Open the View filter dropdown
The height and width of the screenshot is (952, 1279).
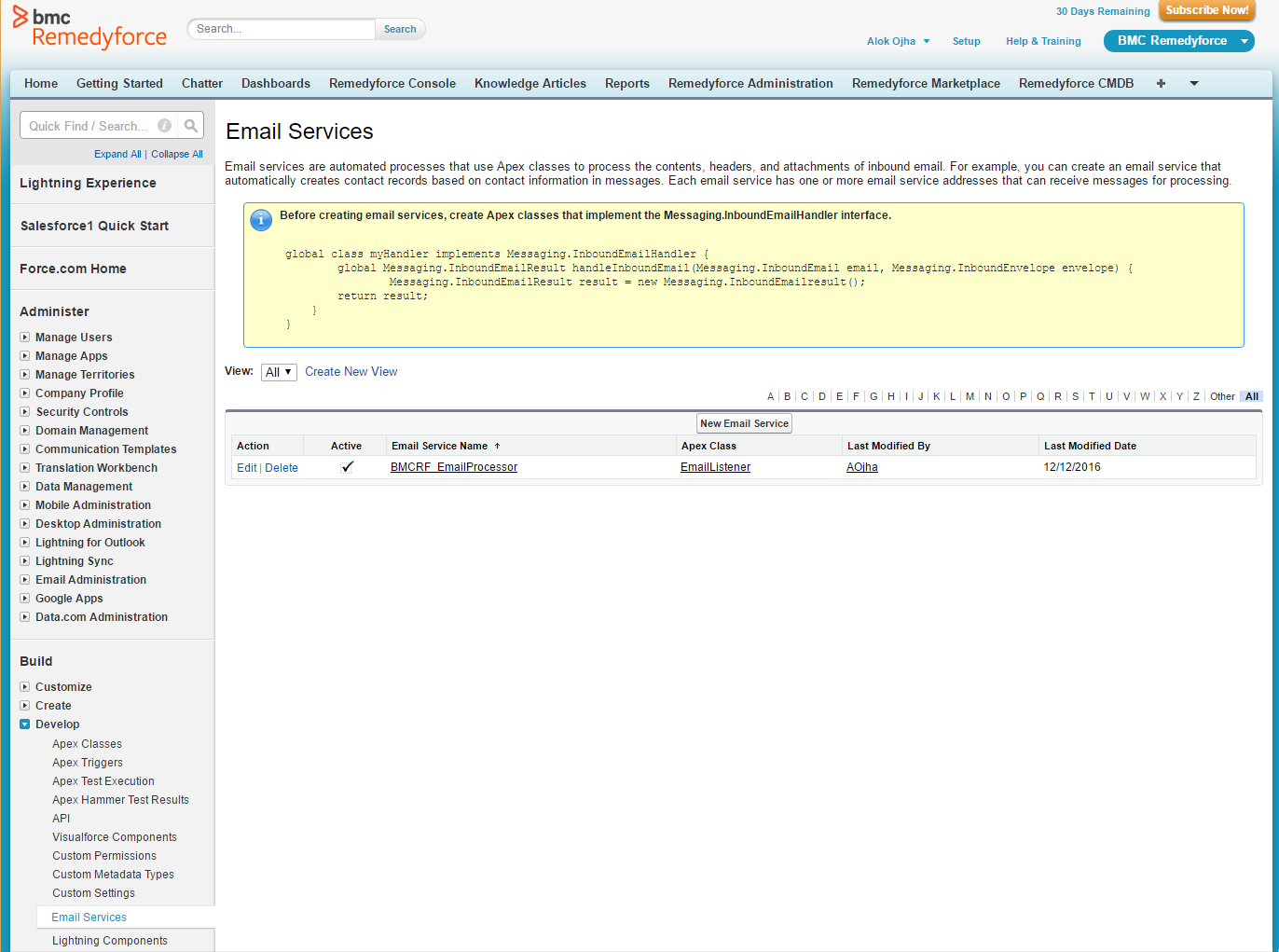click(x=279, y=372)
